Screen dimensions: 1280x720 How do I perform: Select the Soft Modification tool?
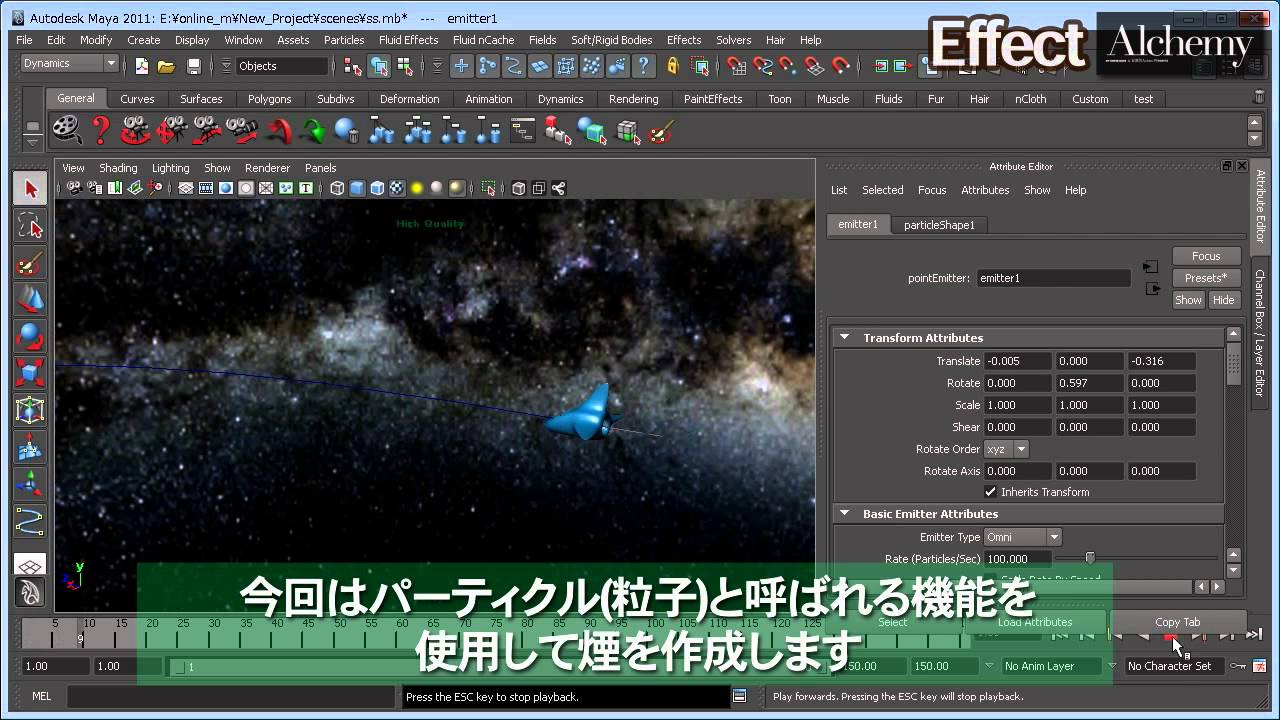point(30,448)
